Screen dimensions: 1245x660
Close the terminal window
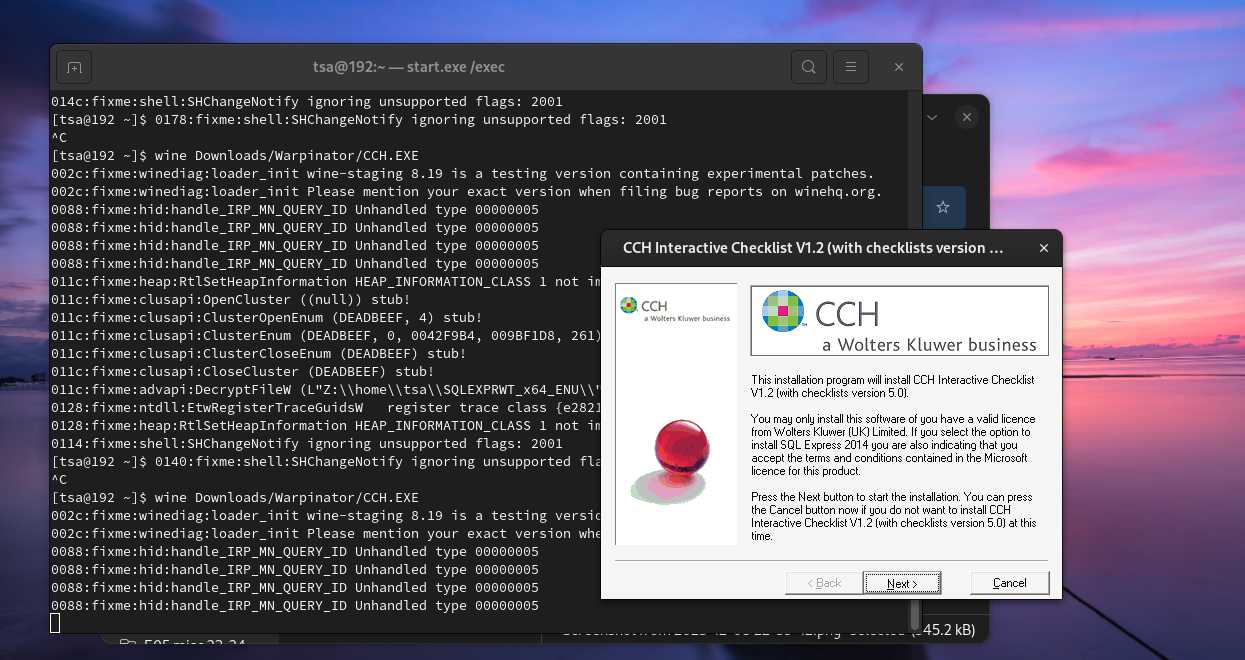click(x=899, y=67)
